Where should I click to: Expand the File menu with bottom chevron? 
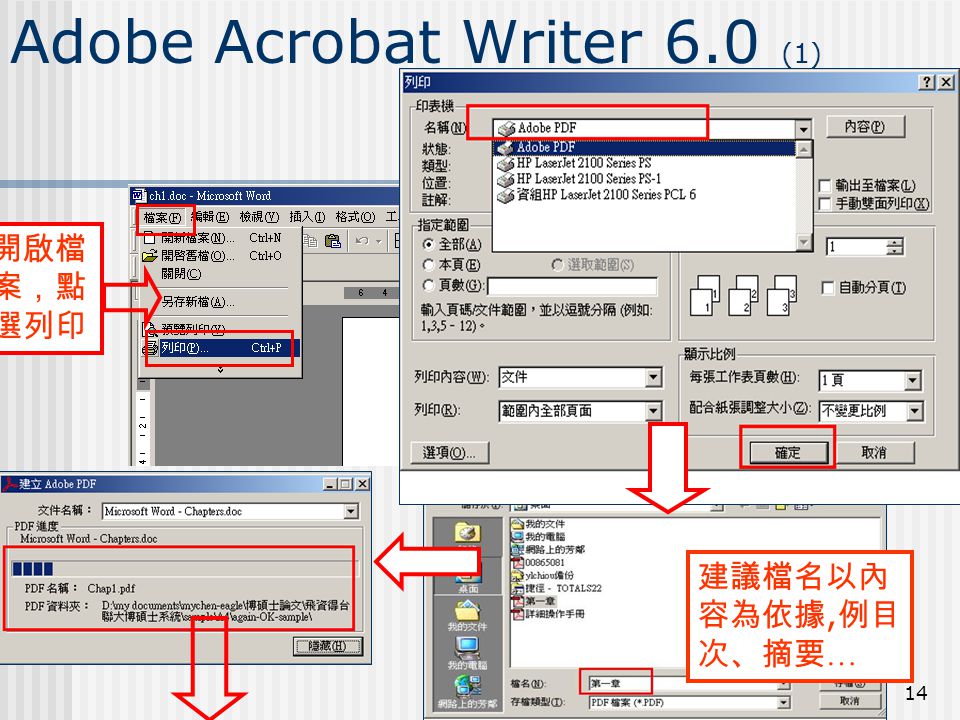click(x=220, y=370)
